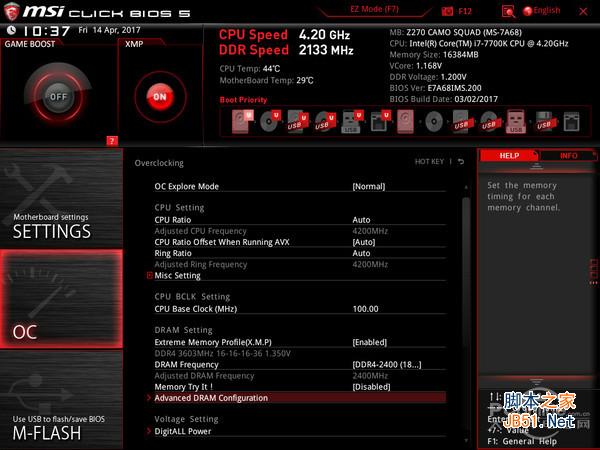Image resolution: width=600 pixels, height=450 pixels.
Task: Select the UEFI USB key boot icon
Action: [352, 121]
